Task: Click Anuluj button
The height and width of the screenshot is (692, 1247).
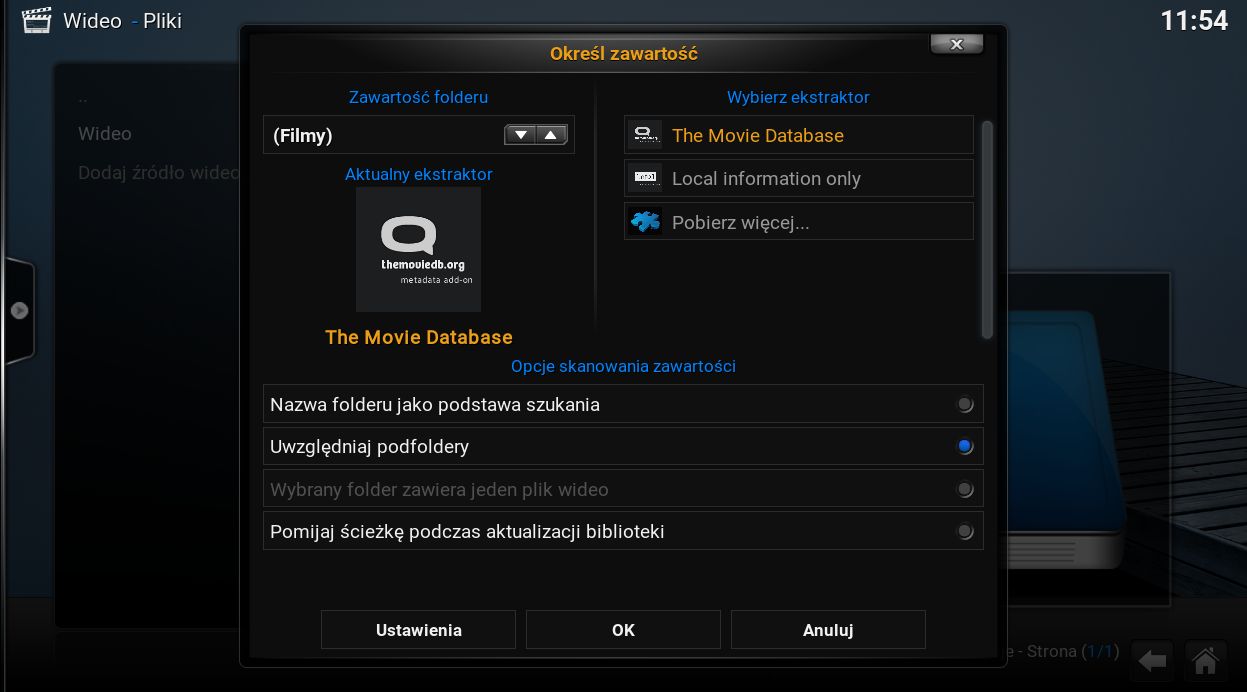Action: (x=828, y=630)
